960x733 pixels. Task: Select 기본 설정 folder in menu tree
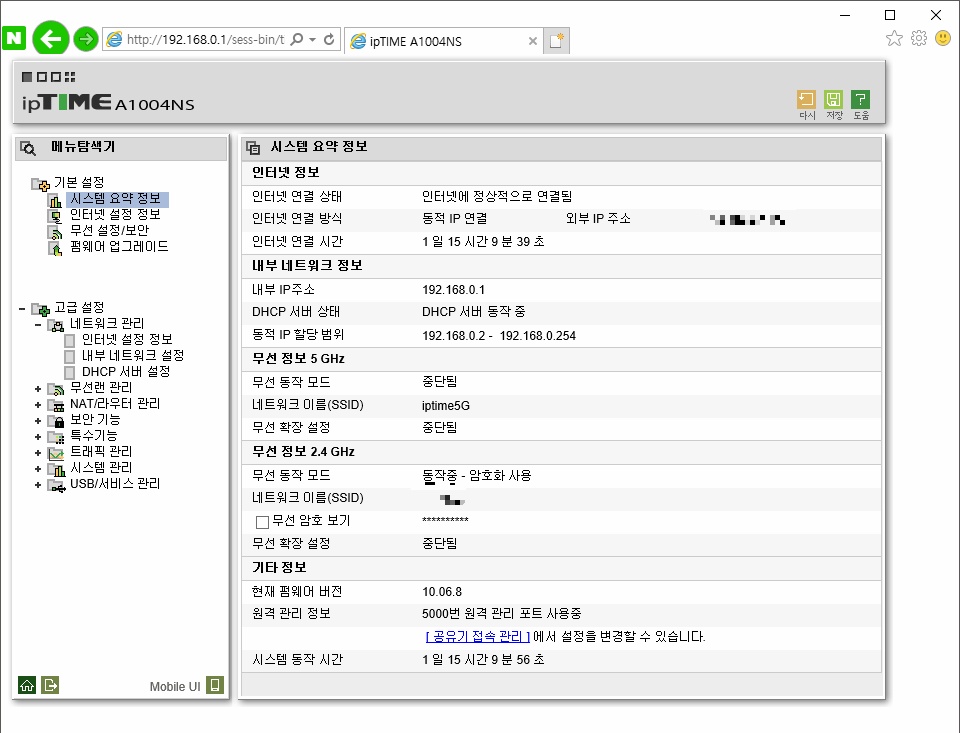[79, 182]
